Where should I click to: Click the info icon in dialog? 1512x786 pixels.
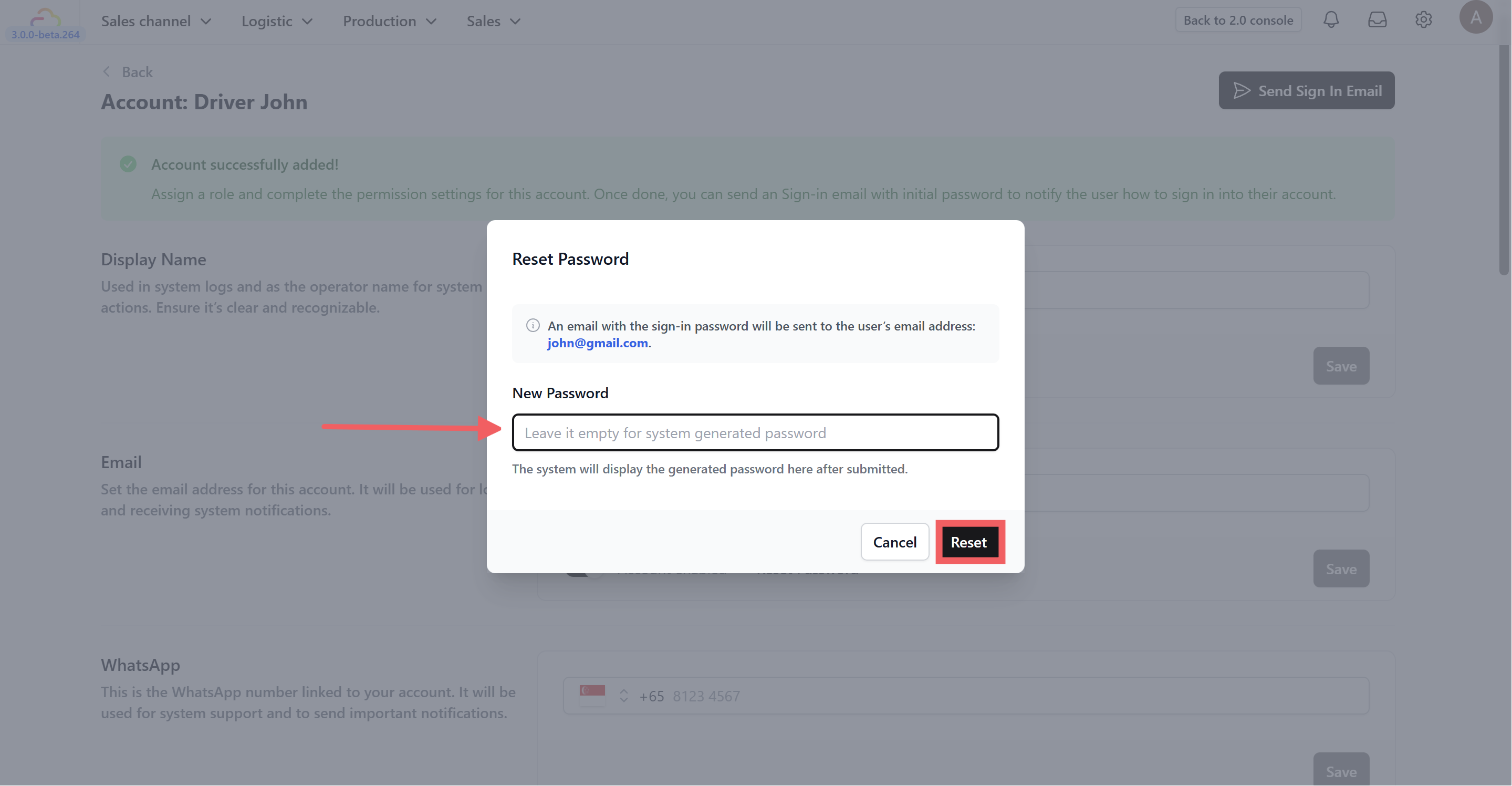[533, 325]
